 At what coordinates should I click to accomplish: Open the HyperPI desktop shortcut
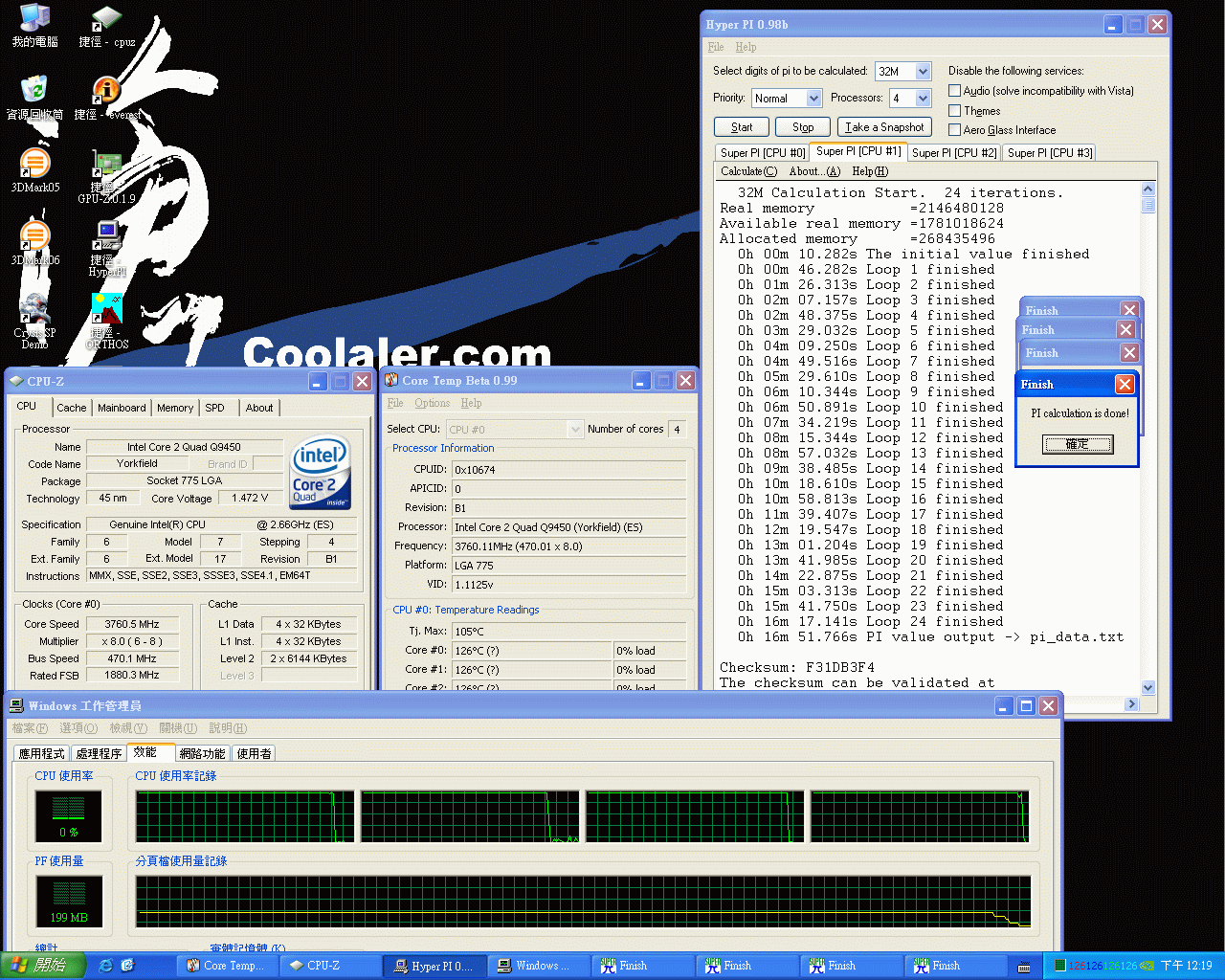(106, 249)
